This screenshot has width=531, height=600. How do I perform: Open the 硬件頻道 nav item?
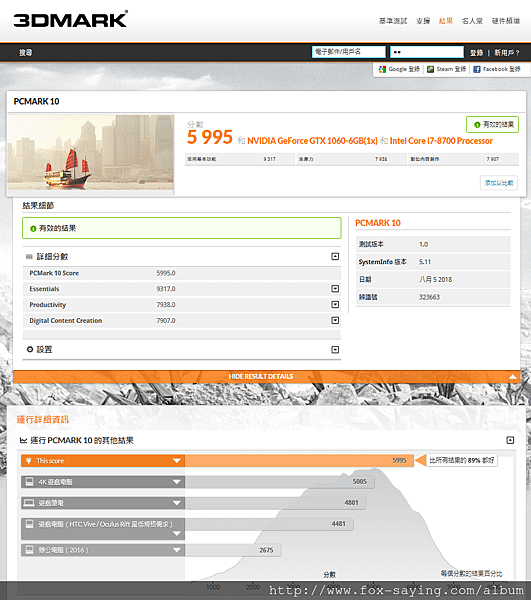click(505, 21)
